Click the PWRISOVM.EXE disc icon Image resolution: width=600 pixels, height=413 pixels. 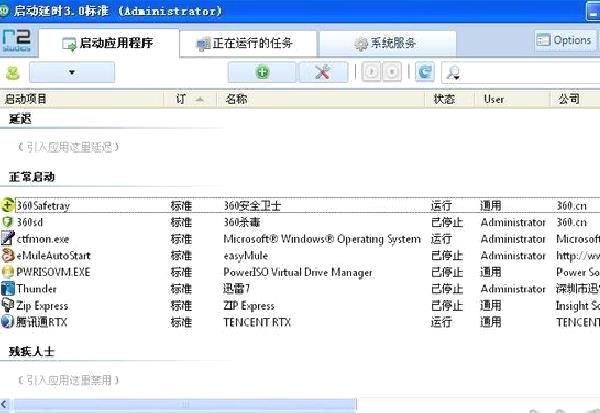point(8,272)
